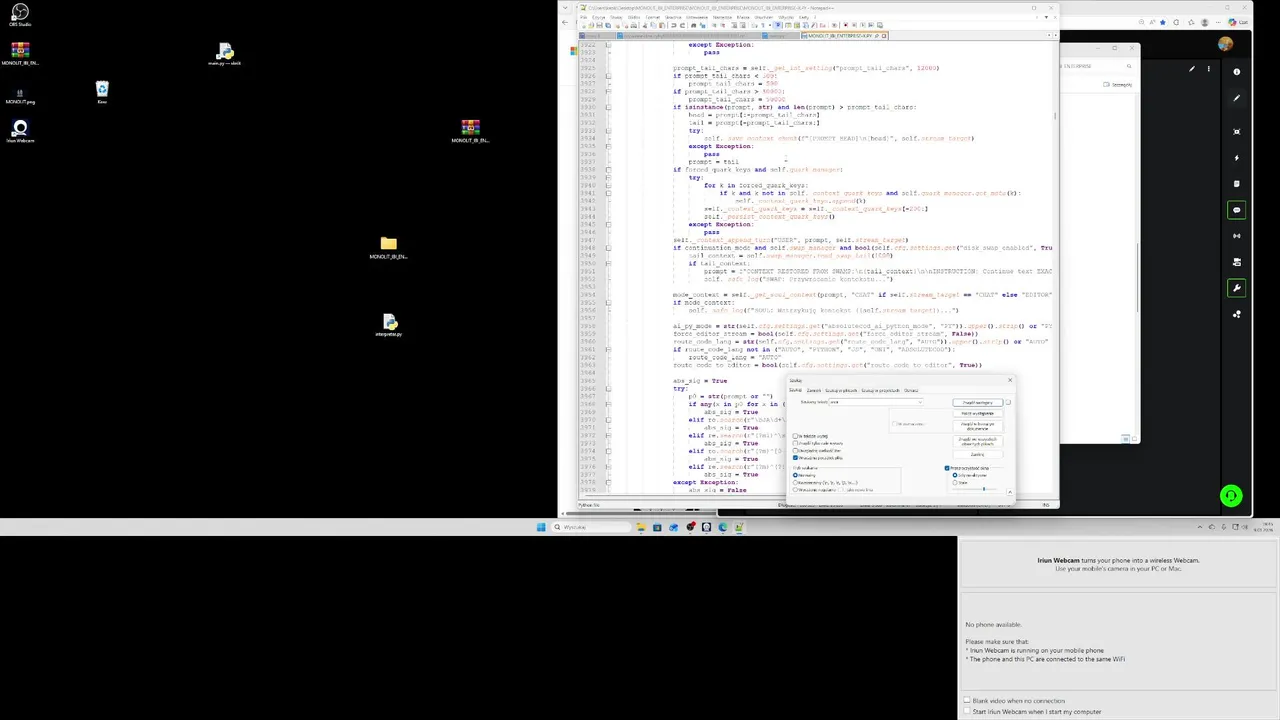The height and width of the screenshot is (720, 1280).
Task: Click the 'Szukany tekst' search text field
Action: pos(872,402)
